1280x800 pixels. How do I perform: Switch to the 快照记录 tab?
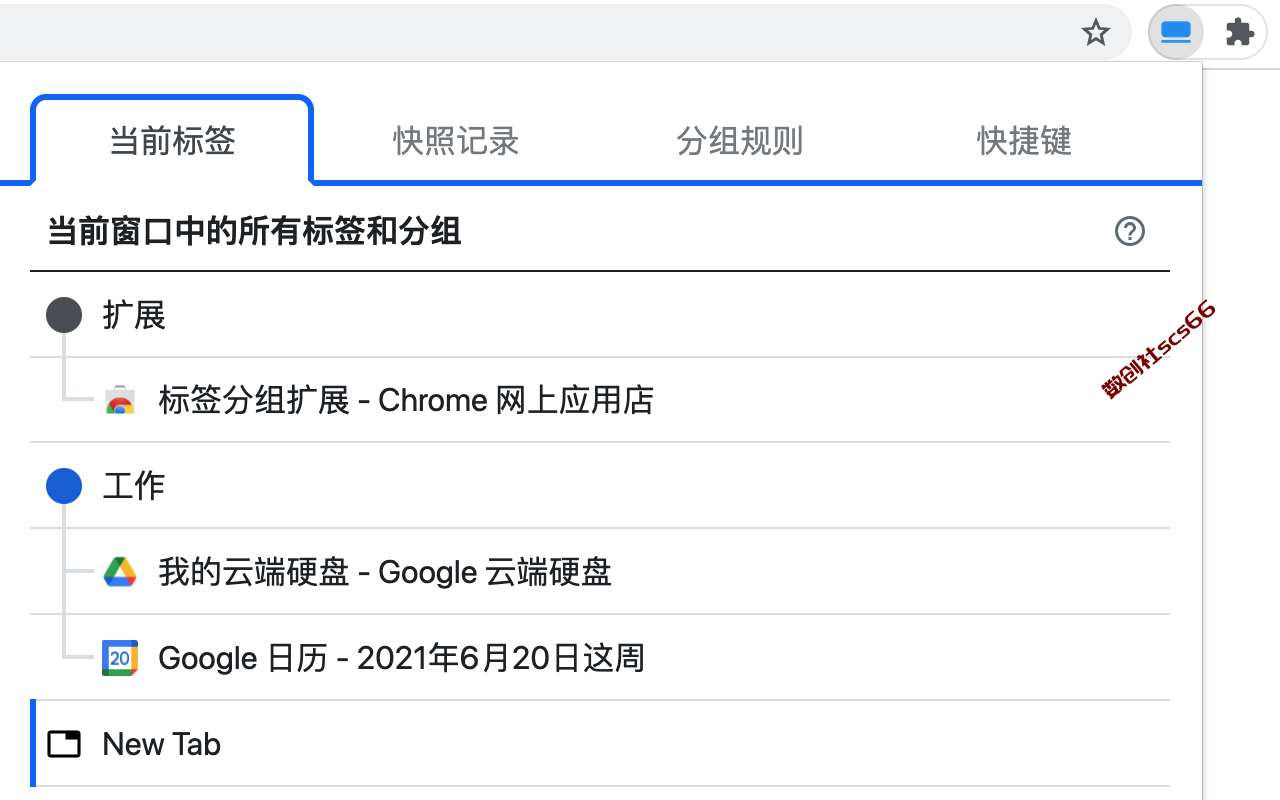click(456, 141)
